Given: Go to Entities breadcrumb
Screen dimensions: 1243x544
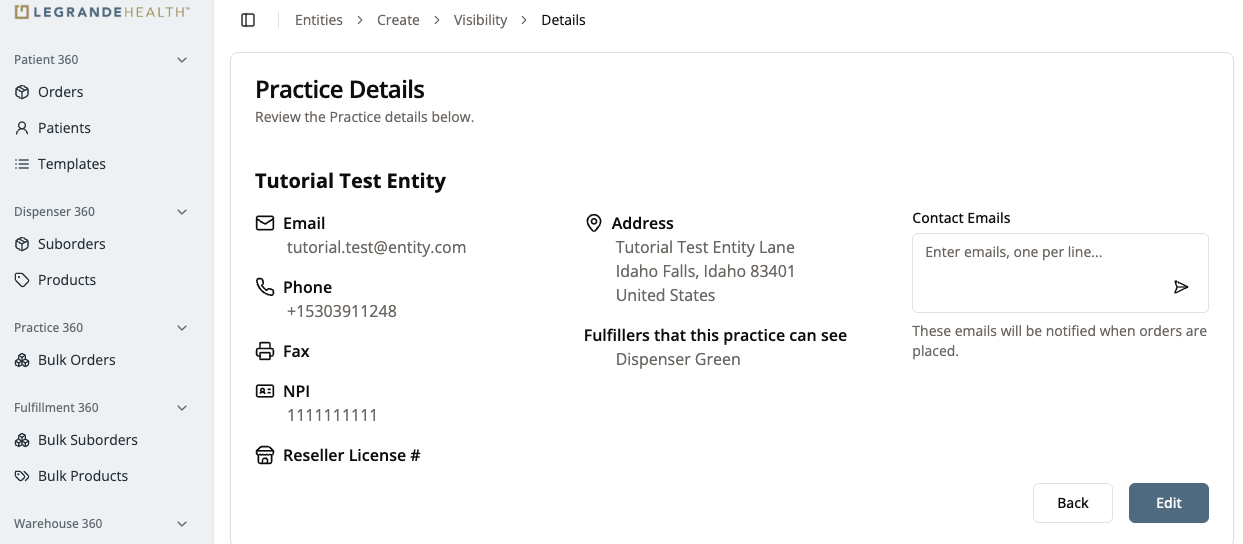Looking at the screenshot, I should [x=318, y=20].
